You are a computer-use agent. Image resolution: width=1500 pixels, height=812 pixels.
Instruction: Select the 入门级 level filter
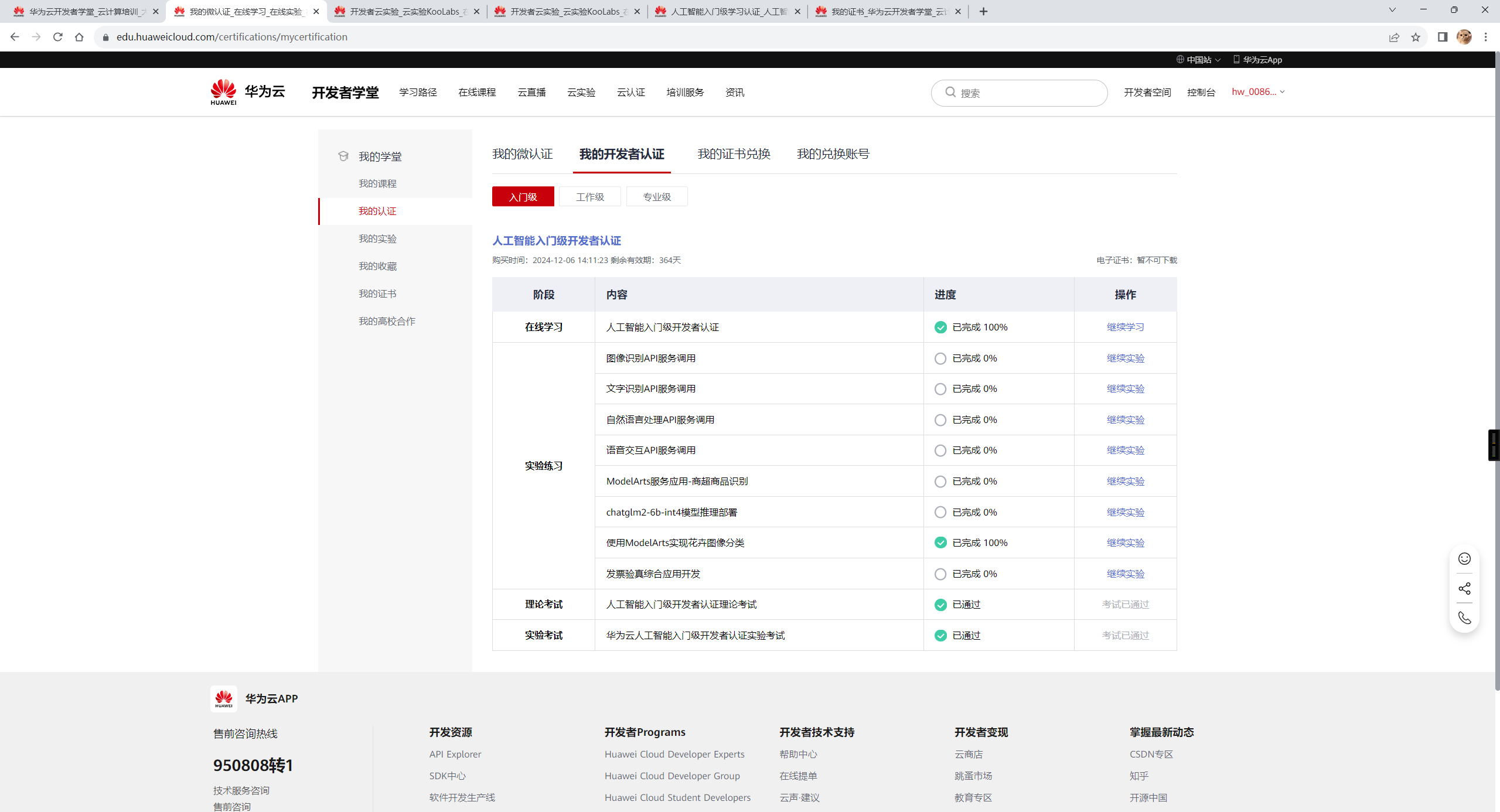pyautogui.click(x=523, y=197)
